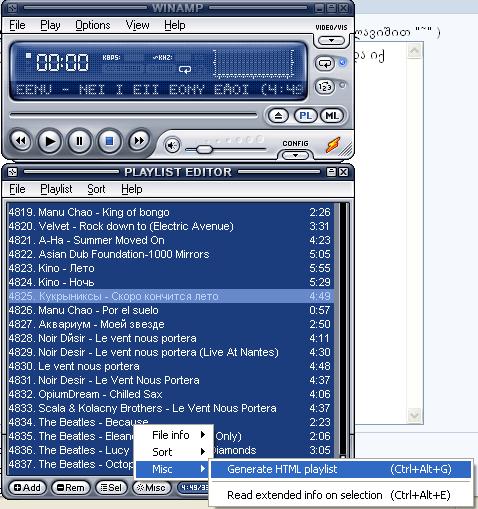Click the Misc playlist button
Screen dimensions: 478x509
tap(151, 488)
